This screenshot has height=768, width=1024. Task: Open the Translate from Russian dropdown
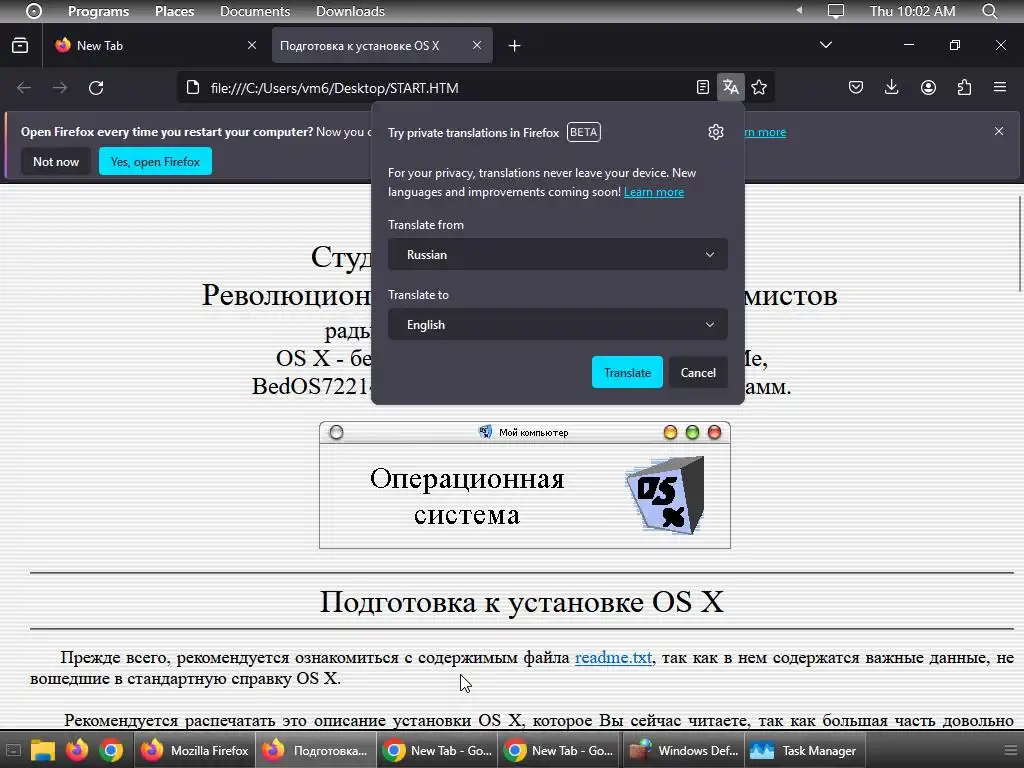[558, 255]
